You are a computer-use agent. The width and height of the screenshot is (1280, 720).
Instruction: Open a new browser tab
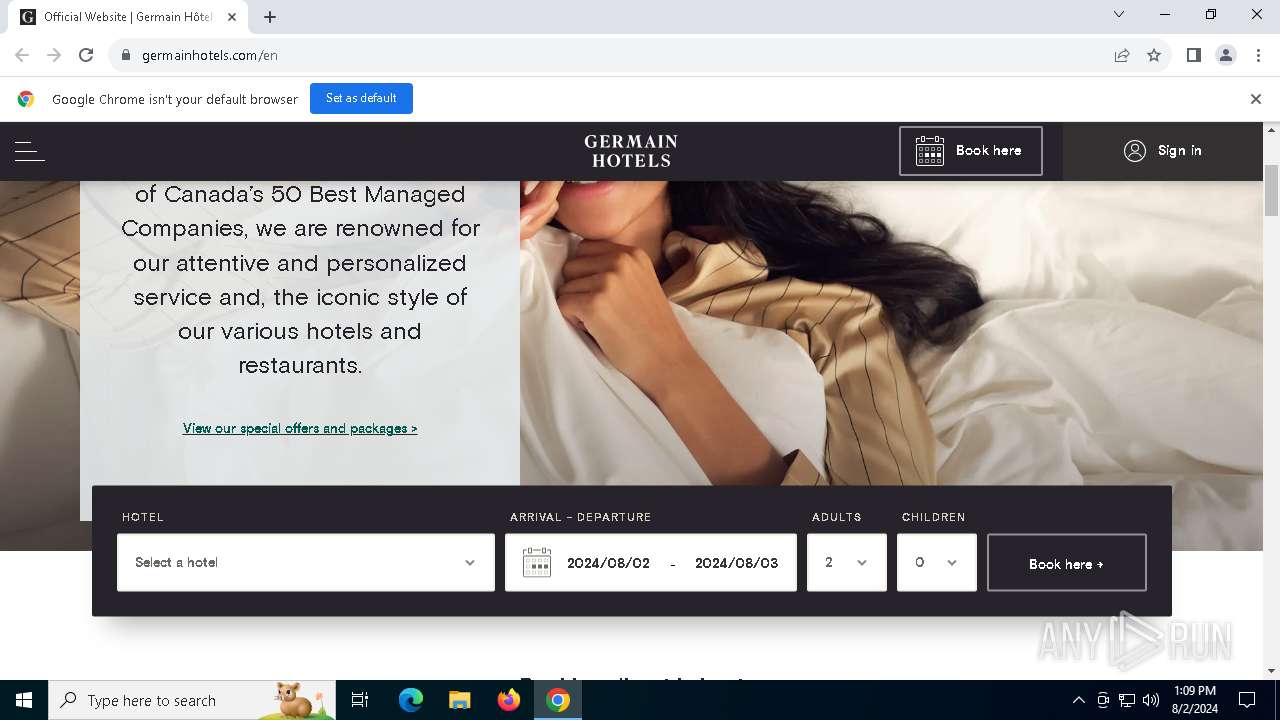coord(270,17)
